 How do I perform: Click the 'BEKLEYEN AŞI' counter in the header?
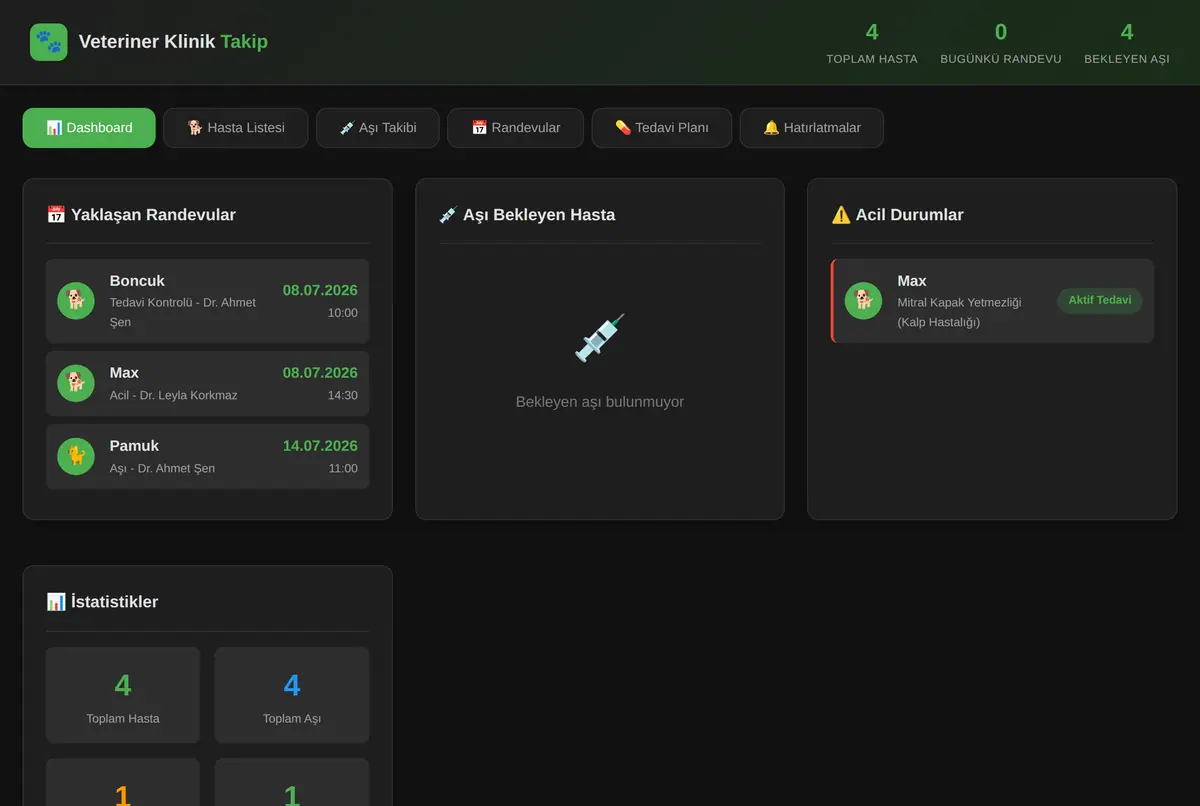pos(1127,43)
